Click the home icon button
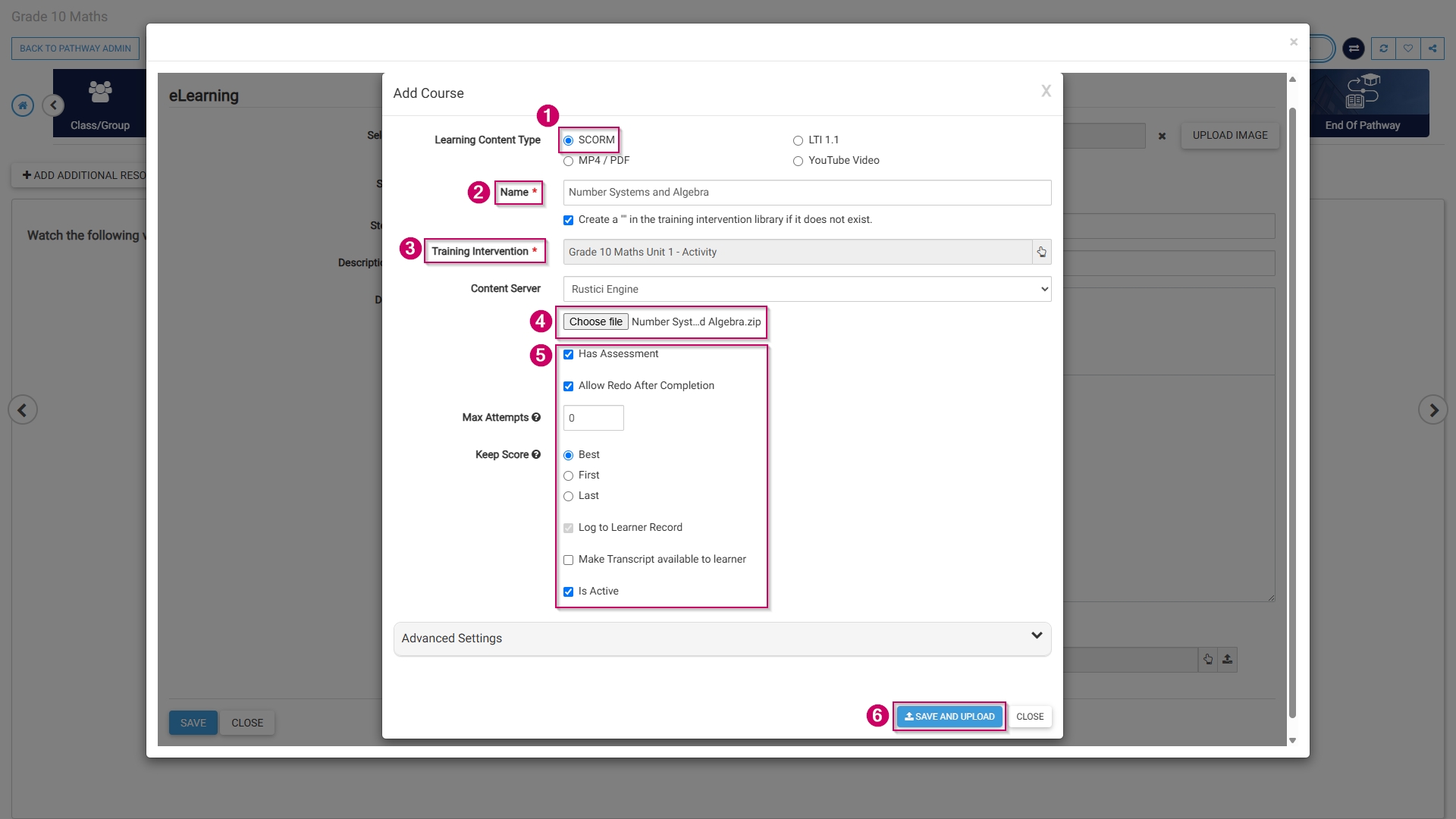The height and width of the screenshot is (819, 1456). pos(23,105)
